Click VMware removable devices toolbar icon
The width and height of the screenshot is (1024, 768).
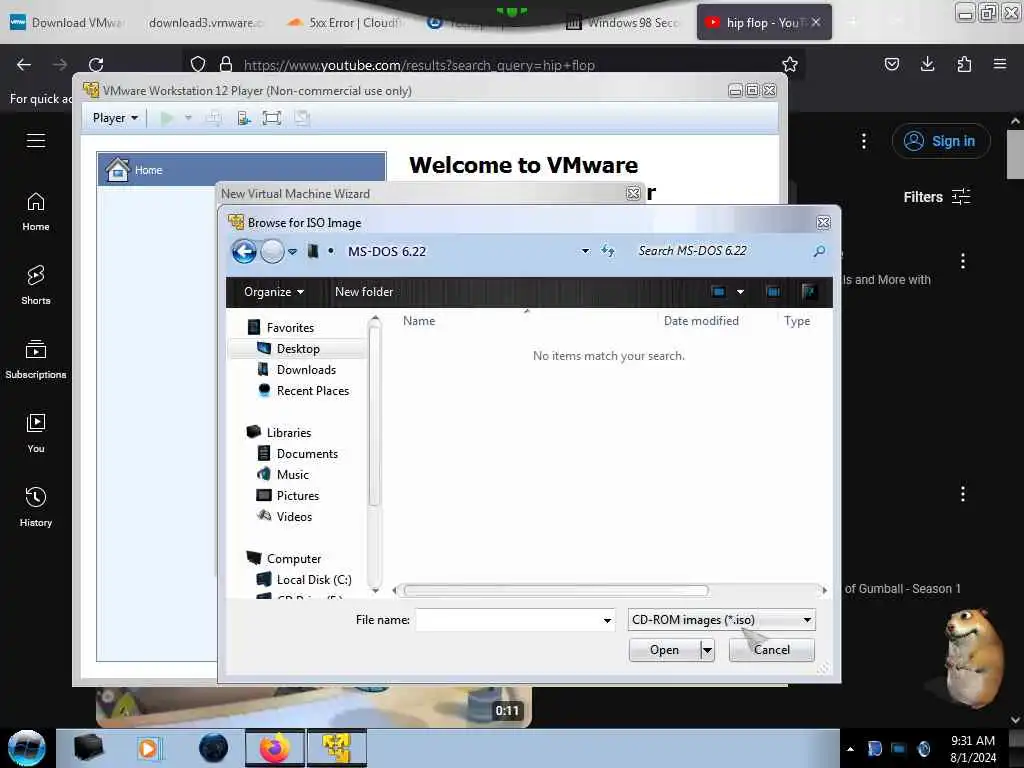[x=244, y=118]
